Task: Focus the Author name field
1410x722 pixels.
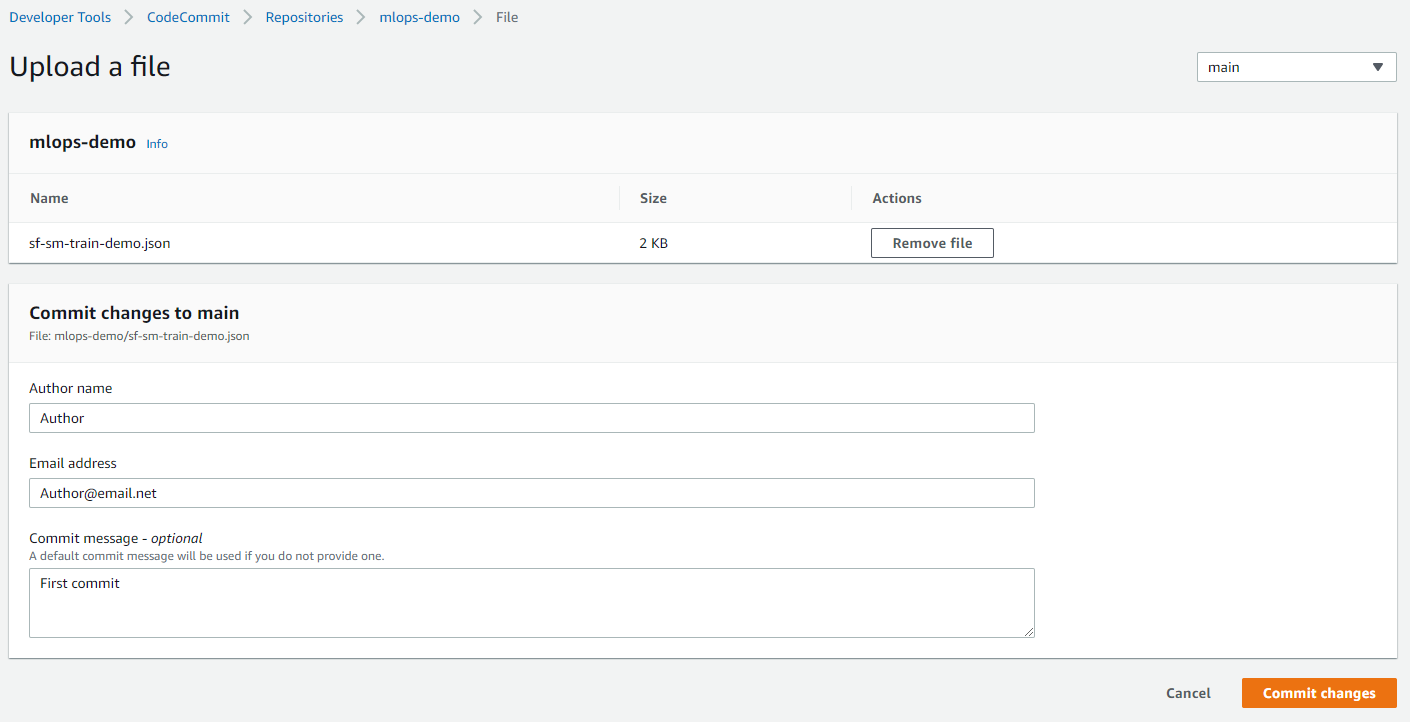Action: tap(532, 418)
